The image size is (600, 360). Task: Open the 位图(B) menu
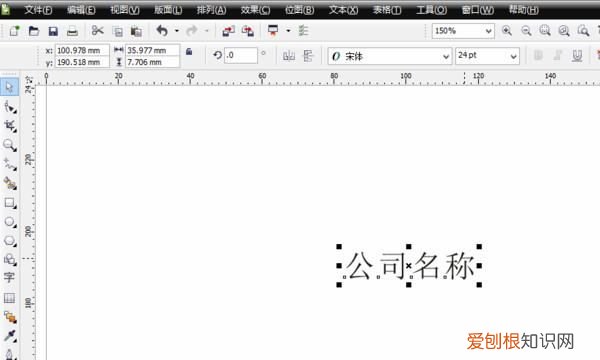pos(300,10)
